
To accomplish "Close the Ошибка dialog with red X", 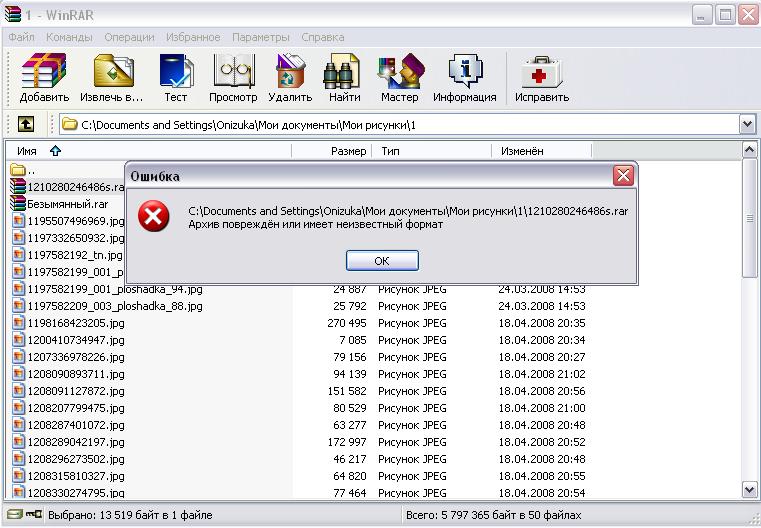I will pyautogui.click(x=623, y=176).
